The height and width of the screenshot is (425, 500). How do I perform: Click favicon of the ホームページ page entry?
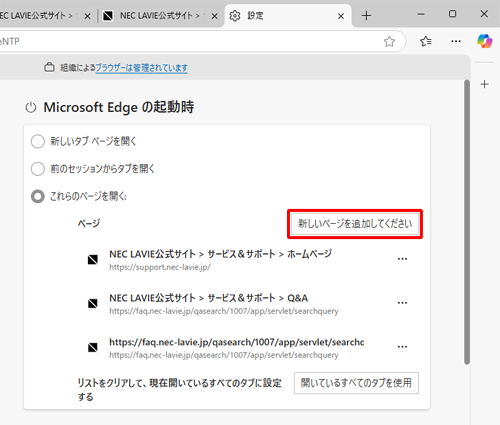[x=93, y=260]
